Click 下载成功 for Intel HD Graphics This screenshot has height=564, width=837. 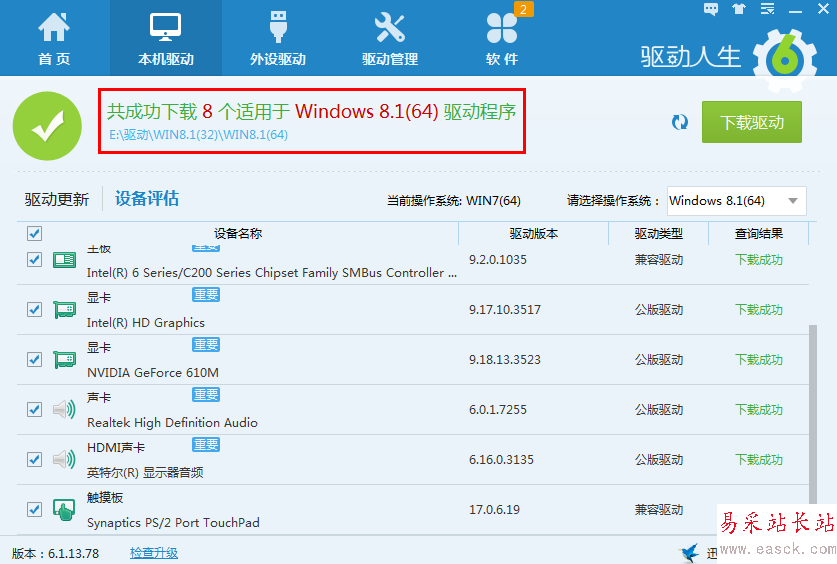tap(759, 309)
